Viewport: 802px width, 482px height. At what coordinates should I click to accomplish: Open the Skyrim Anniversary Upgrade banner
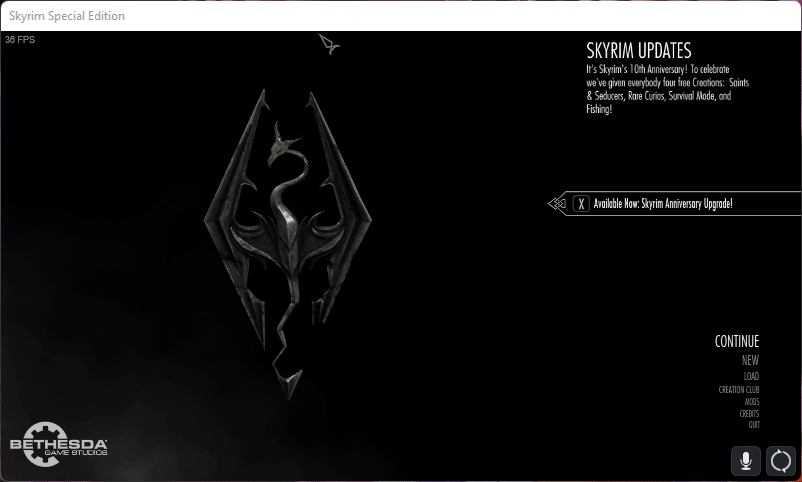coord(663,204)
